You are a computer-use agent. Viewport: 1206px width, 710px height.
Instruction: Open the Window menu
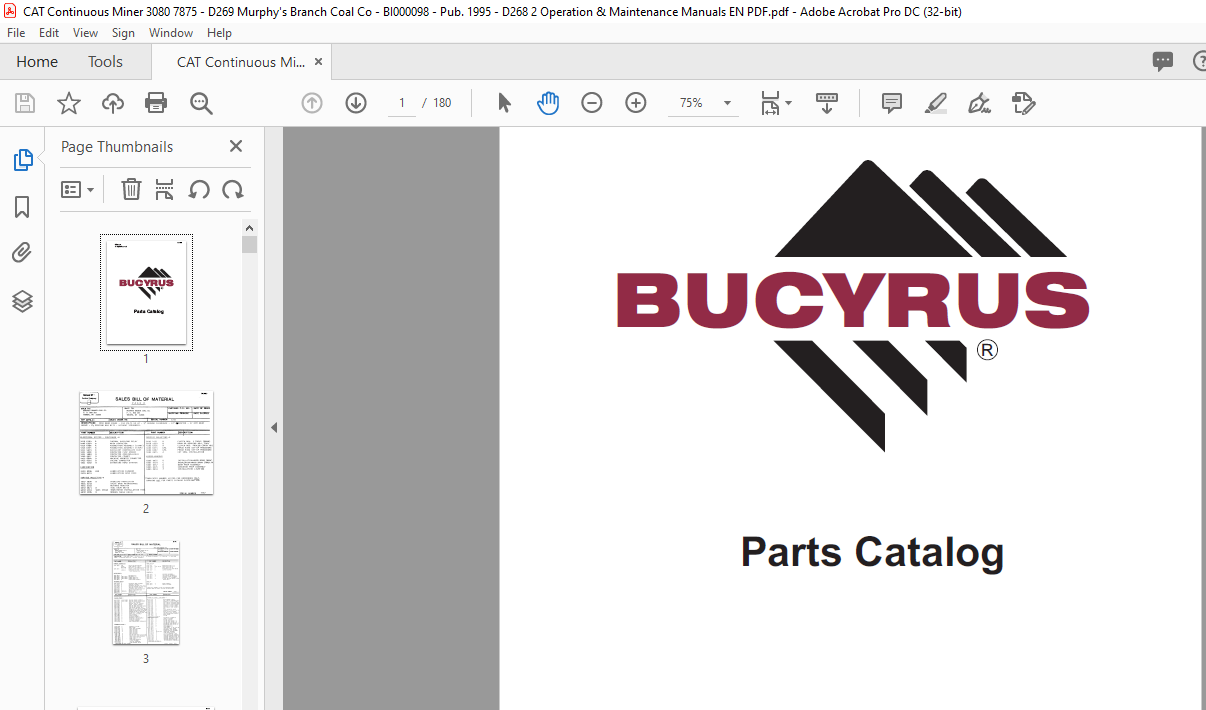171,33
